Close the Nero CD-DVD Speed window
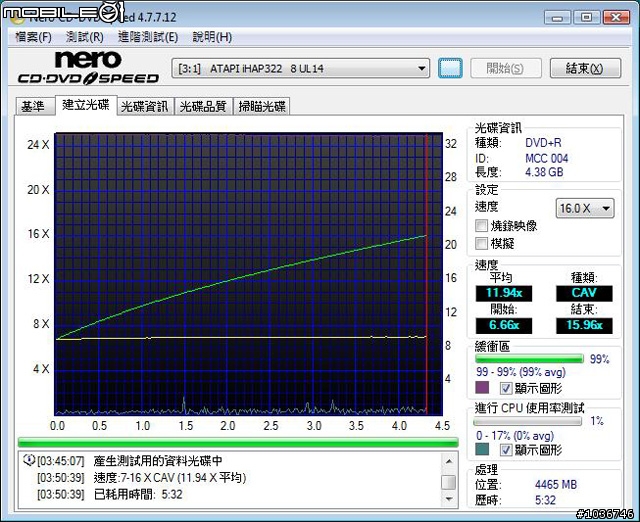Image resolution: width=640 pixels, height=522 pixels. click(616, 18)
